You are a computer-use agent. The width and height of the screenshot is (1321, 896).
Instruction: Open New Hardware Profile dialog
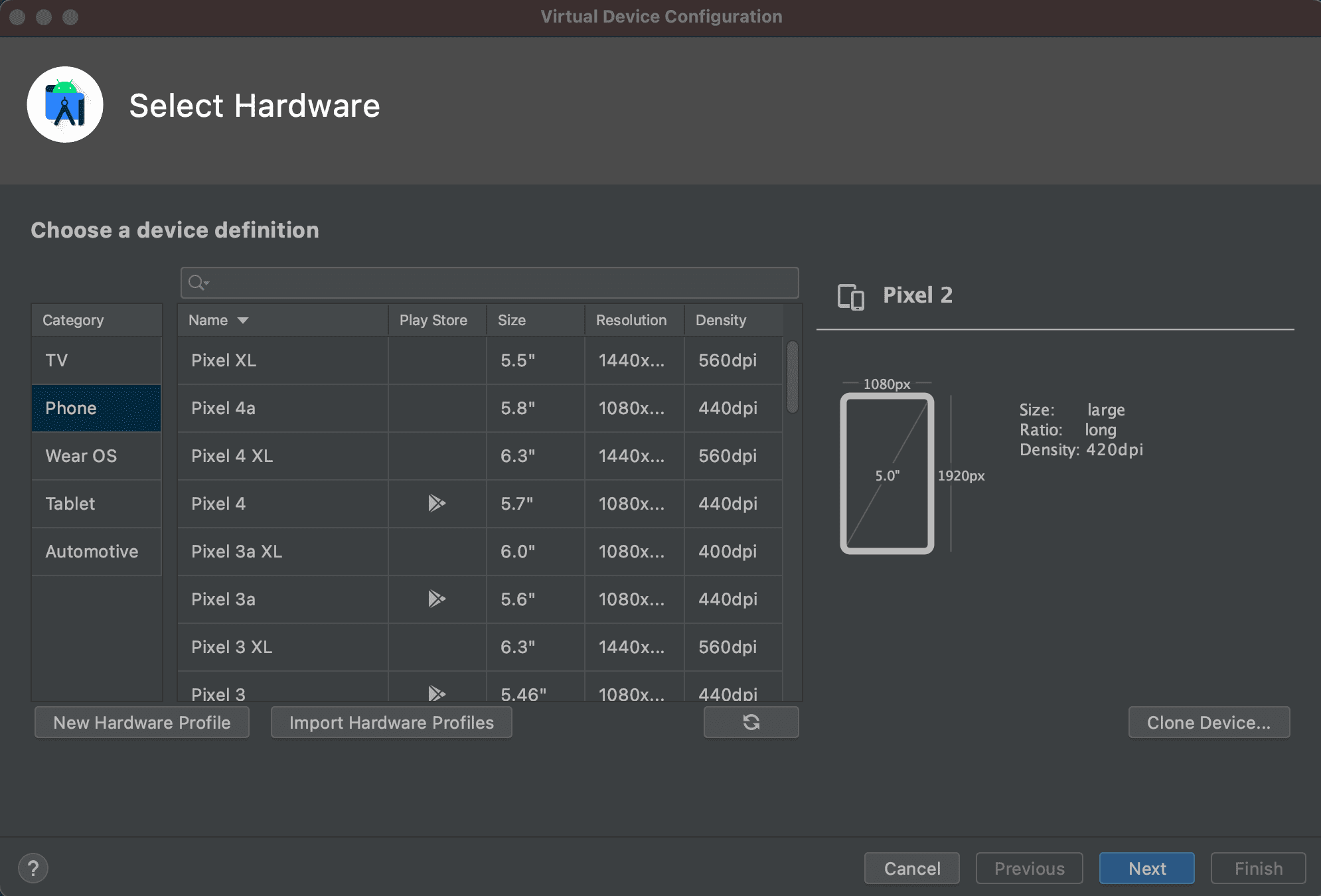pos(142,722)
